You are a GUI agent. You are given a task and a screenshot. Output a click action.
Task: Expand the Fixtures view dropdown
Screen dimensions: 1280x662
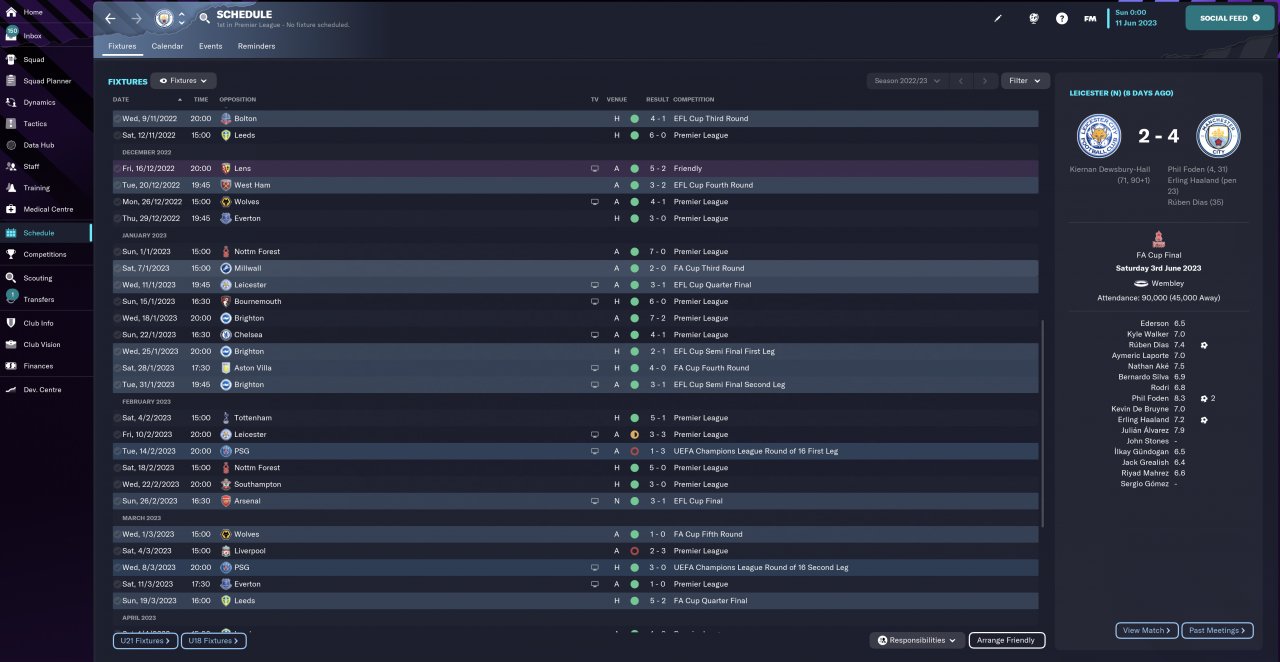(x=183, y=81)
